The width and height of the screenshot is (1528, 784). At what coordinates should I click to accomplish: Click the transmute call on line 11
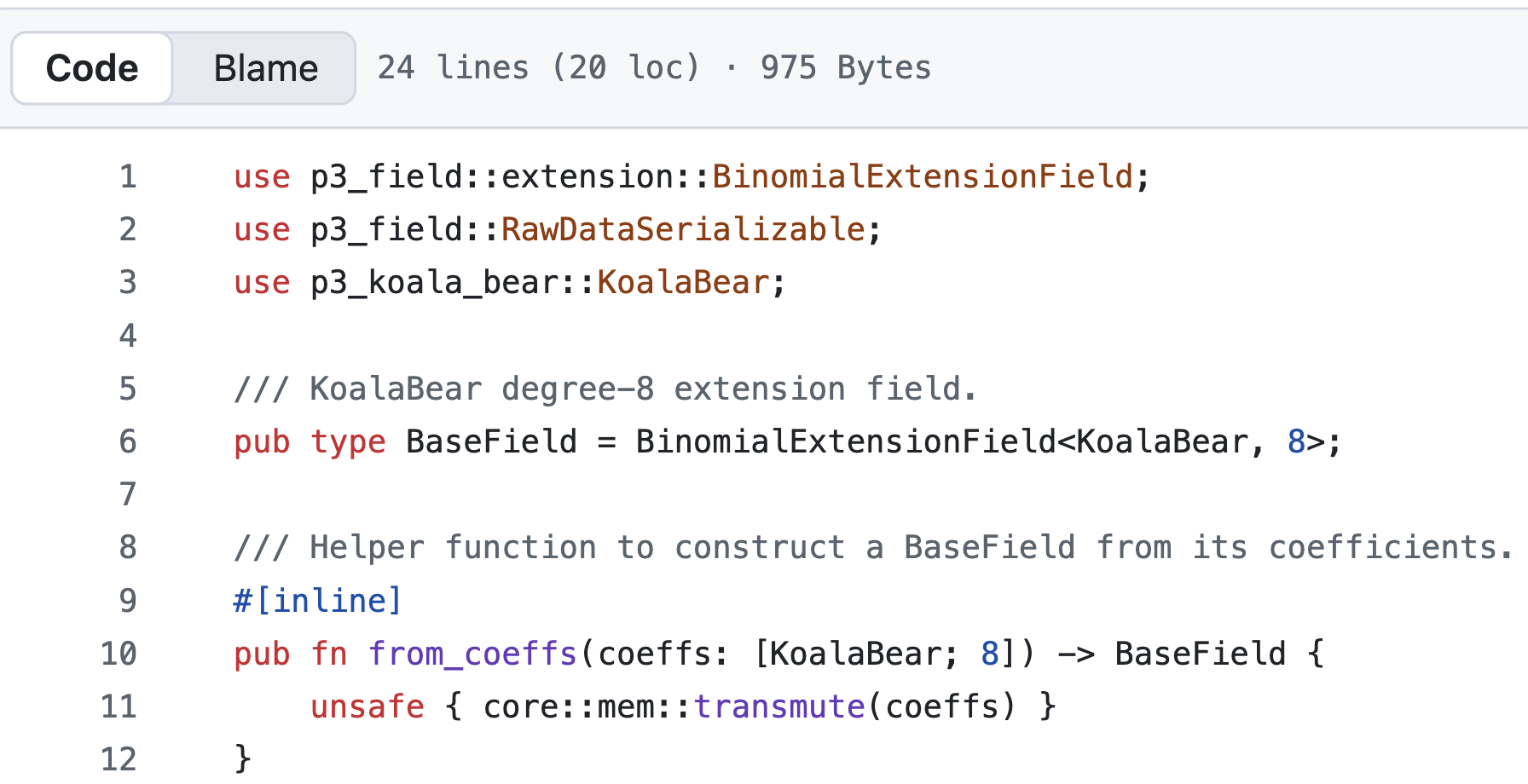pos(779,706)
